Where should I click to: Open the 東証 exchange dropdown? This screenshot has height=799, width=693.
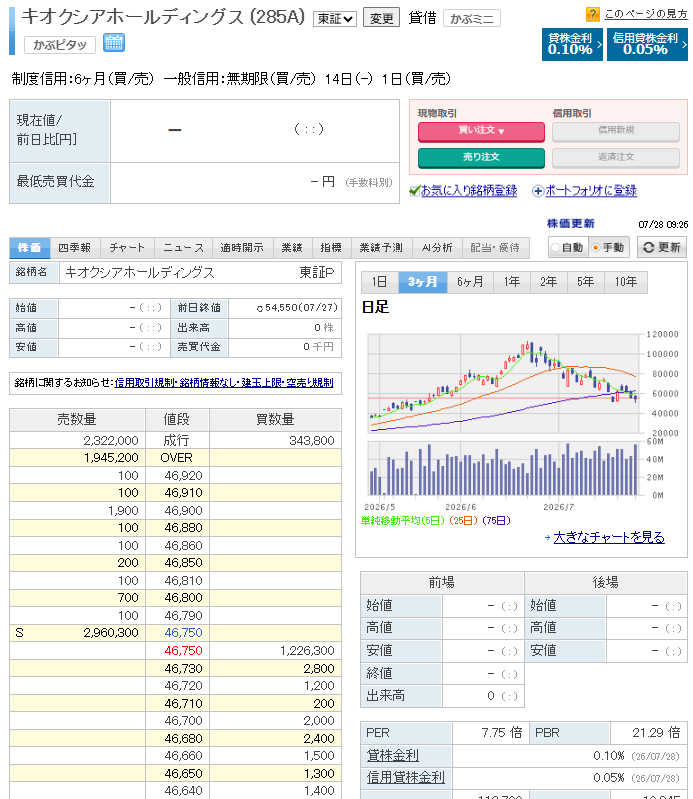(335, 19)
